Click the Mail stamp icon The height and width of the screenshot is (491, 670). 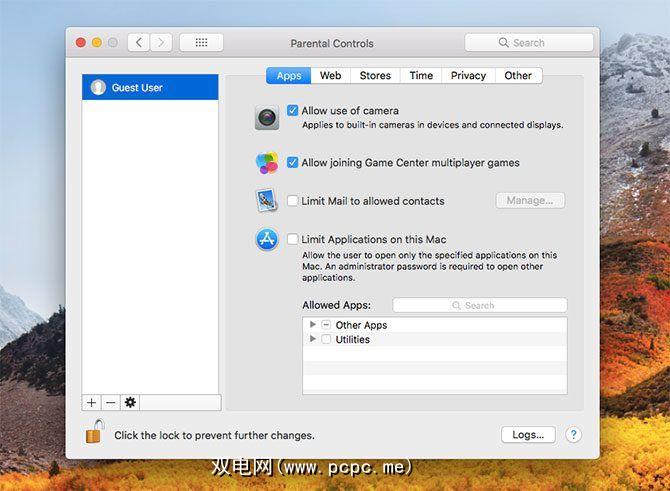[267, 200]
